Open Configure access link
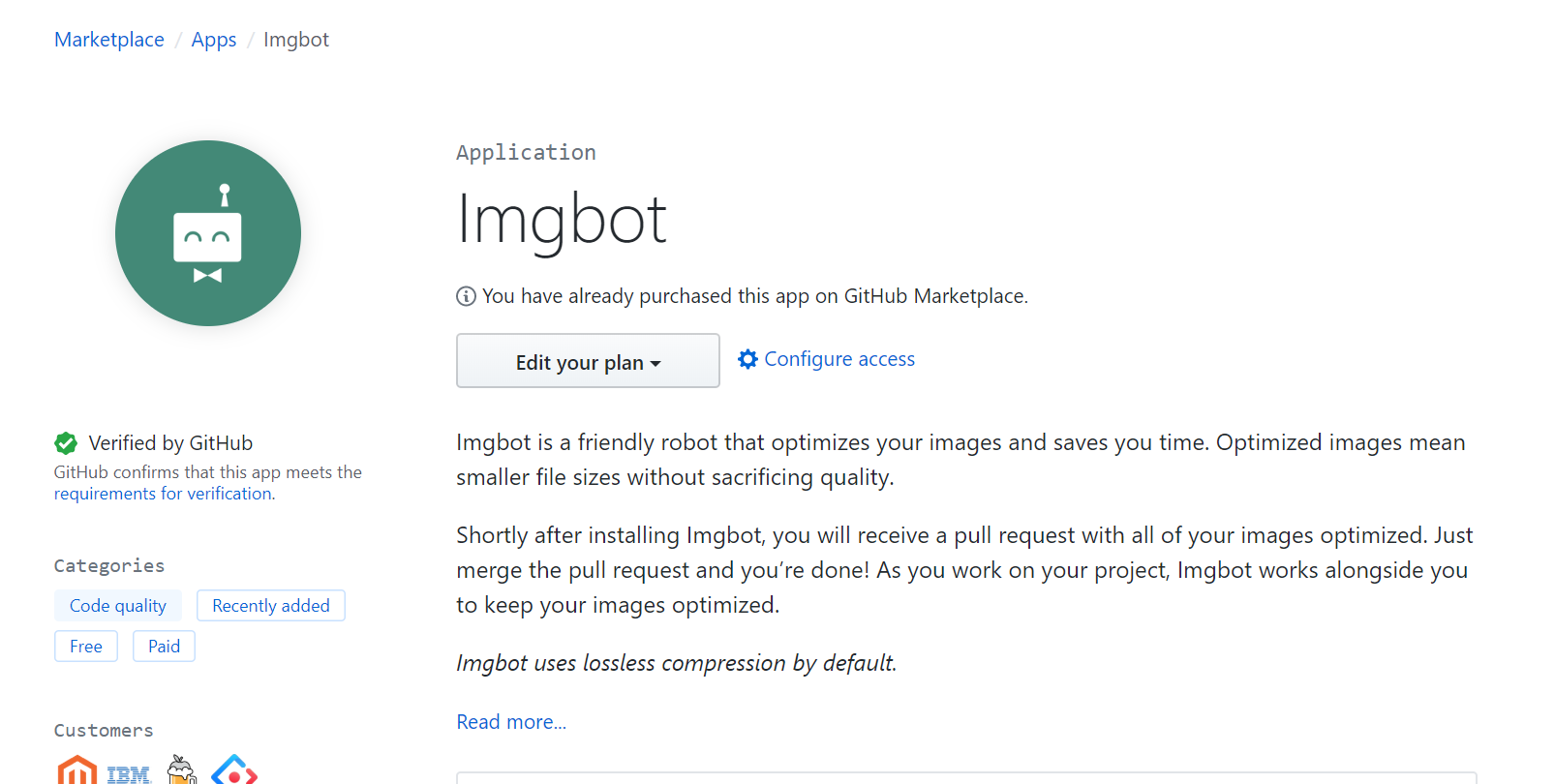 tap(838, 359)
